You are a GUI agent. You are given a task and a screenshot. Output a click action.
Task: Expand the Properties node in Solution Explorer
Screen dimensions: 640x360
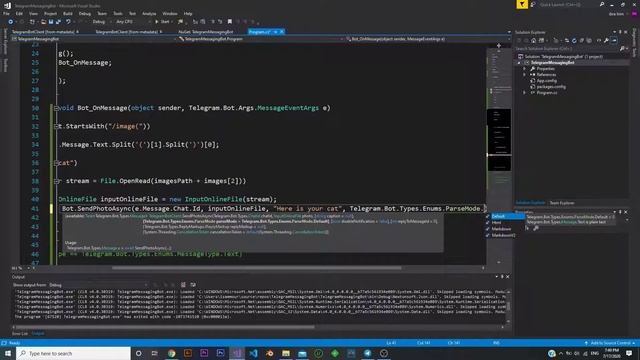point(524,69)
